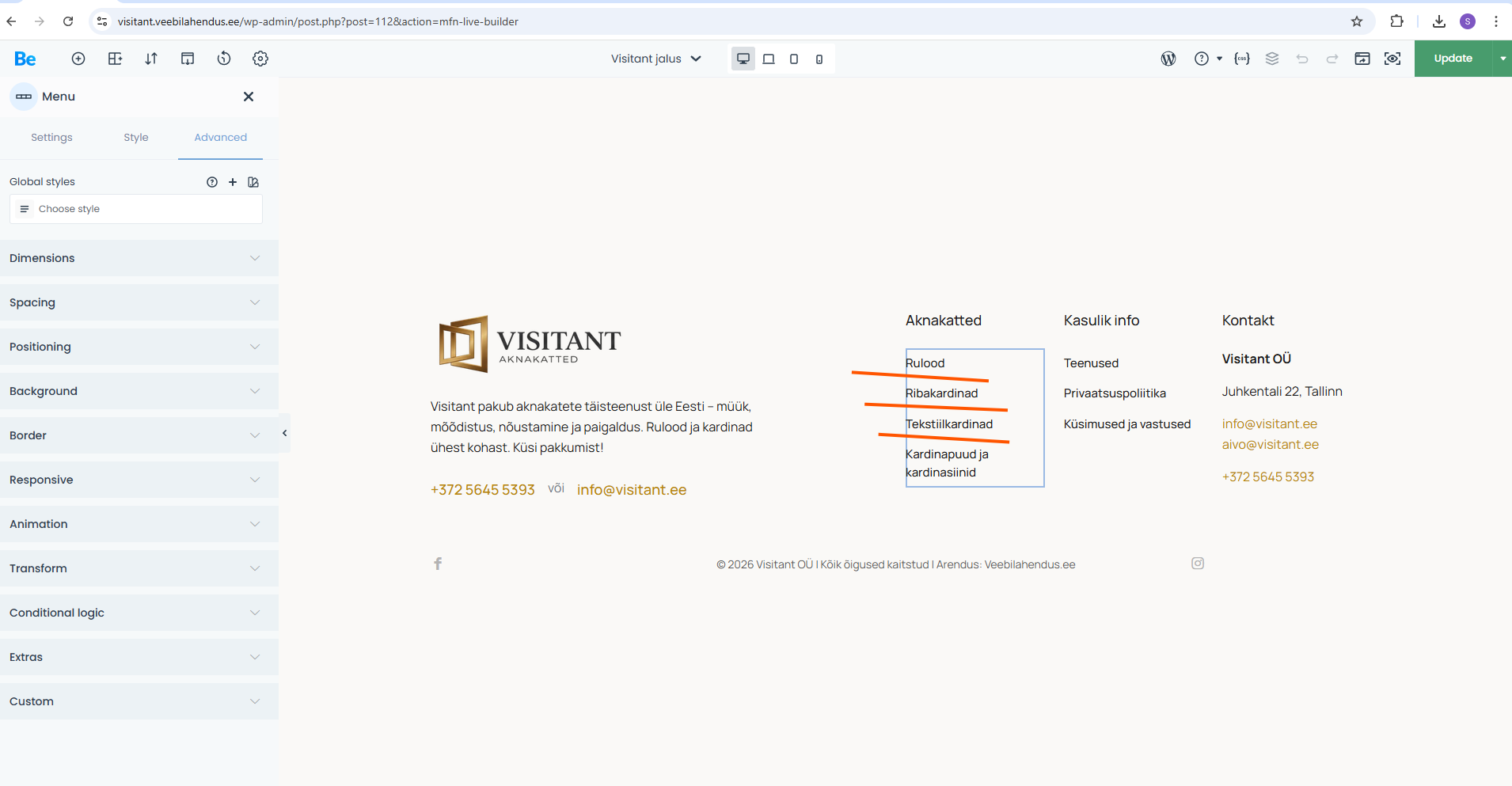This screenshot has width=1512, height=786.
Task: Switch to desktop view mode
Action: point(743,59)
